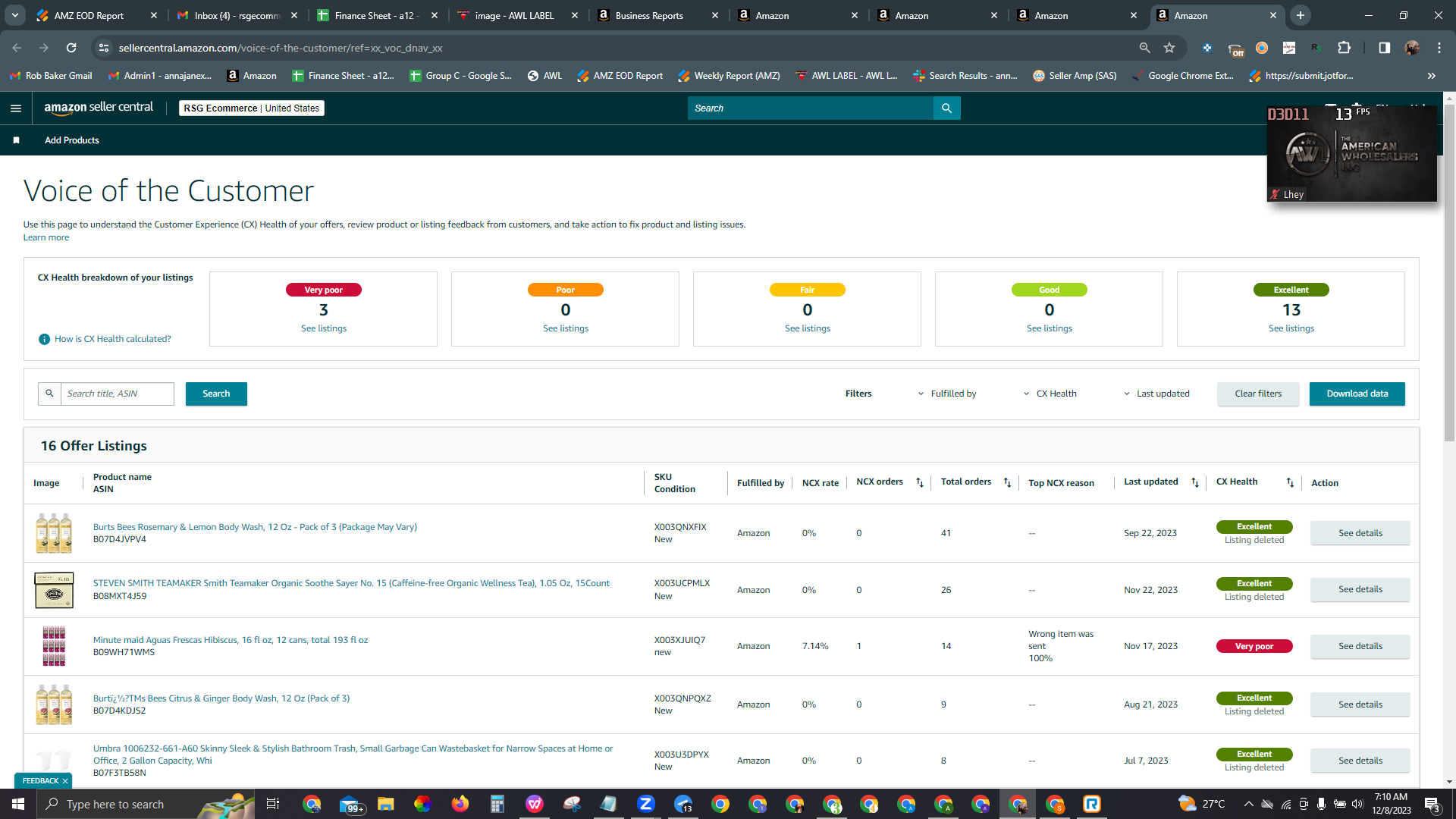Switch to the image - AWL LABEL tab
This screenshot has width=1456, height=819.
point(516,15)
